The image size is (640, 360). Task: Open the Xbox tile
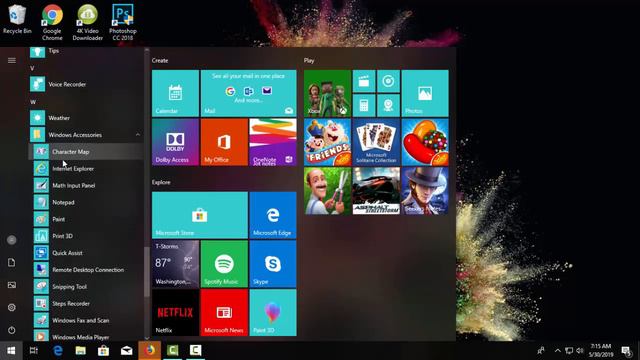coord(327,93)
